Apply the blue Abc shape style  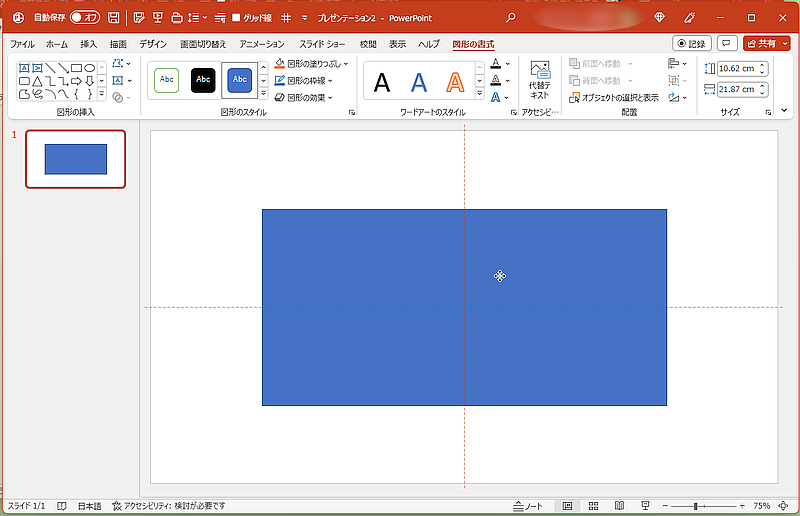(x=239, y=80)
